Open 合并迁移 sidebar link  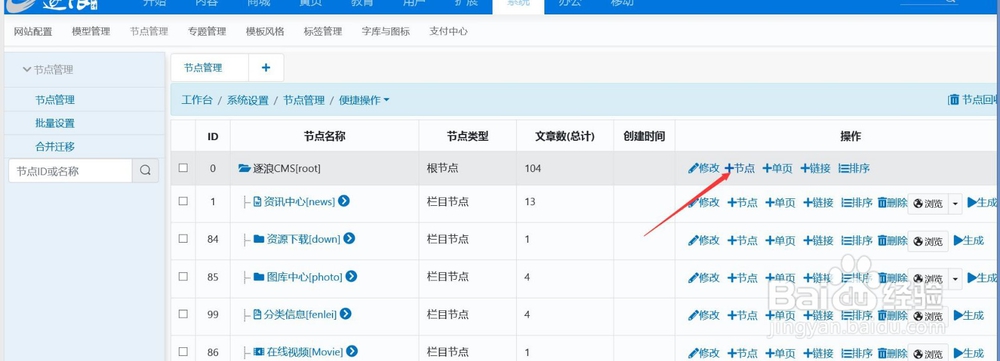click(x=55, y=147)
